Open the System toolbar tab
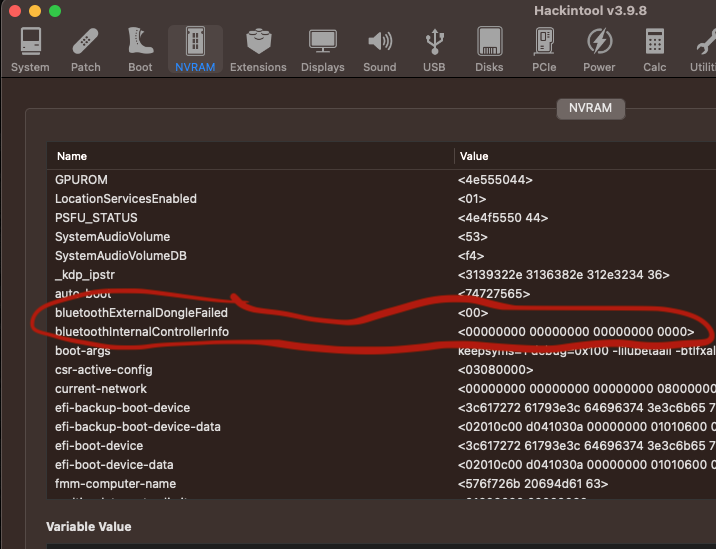 tap(30, 50)
